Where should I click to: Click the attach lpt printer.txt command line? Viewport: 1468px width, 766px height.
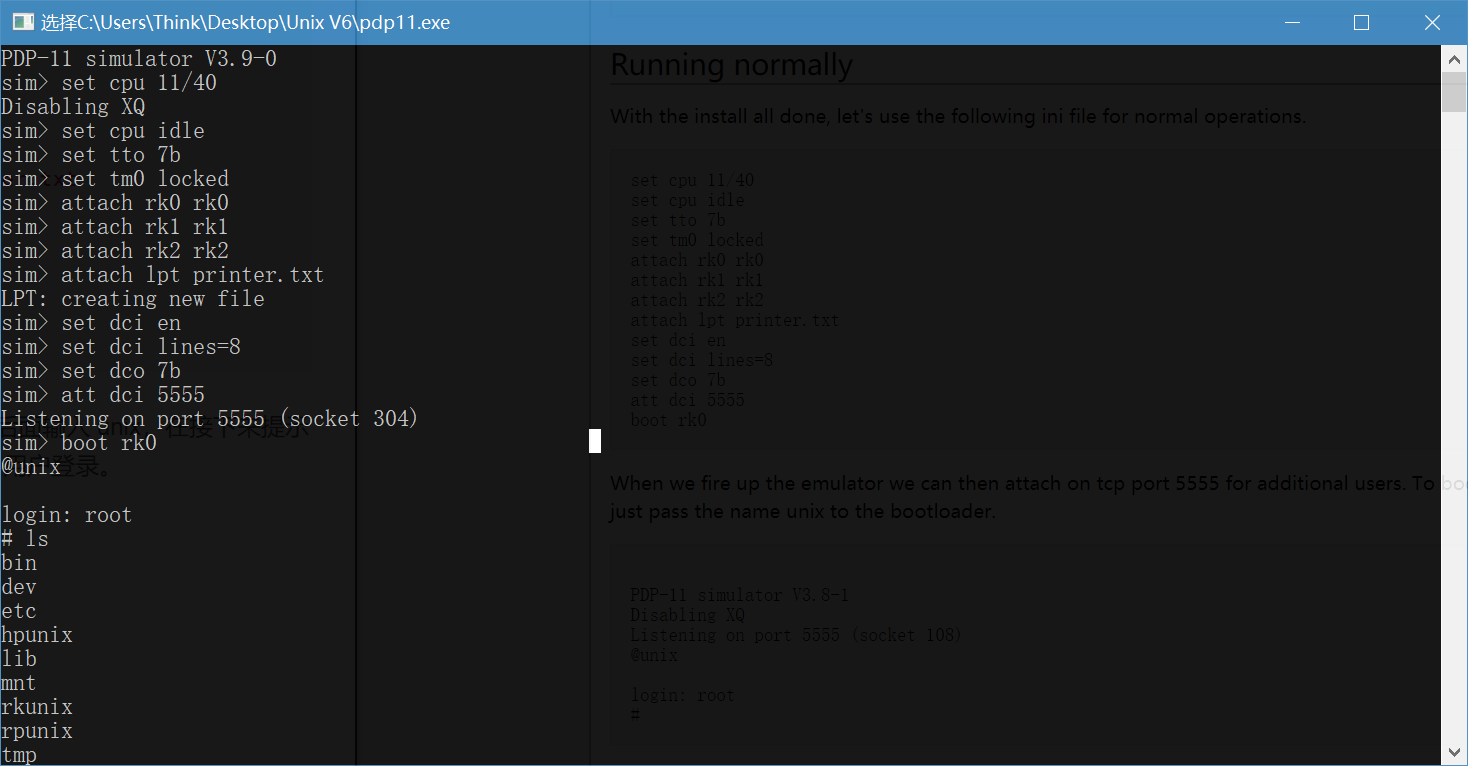click(164, 274)
